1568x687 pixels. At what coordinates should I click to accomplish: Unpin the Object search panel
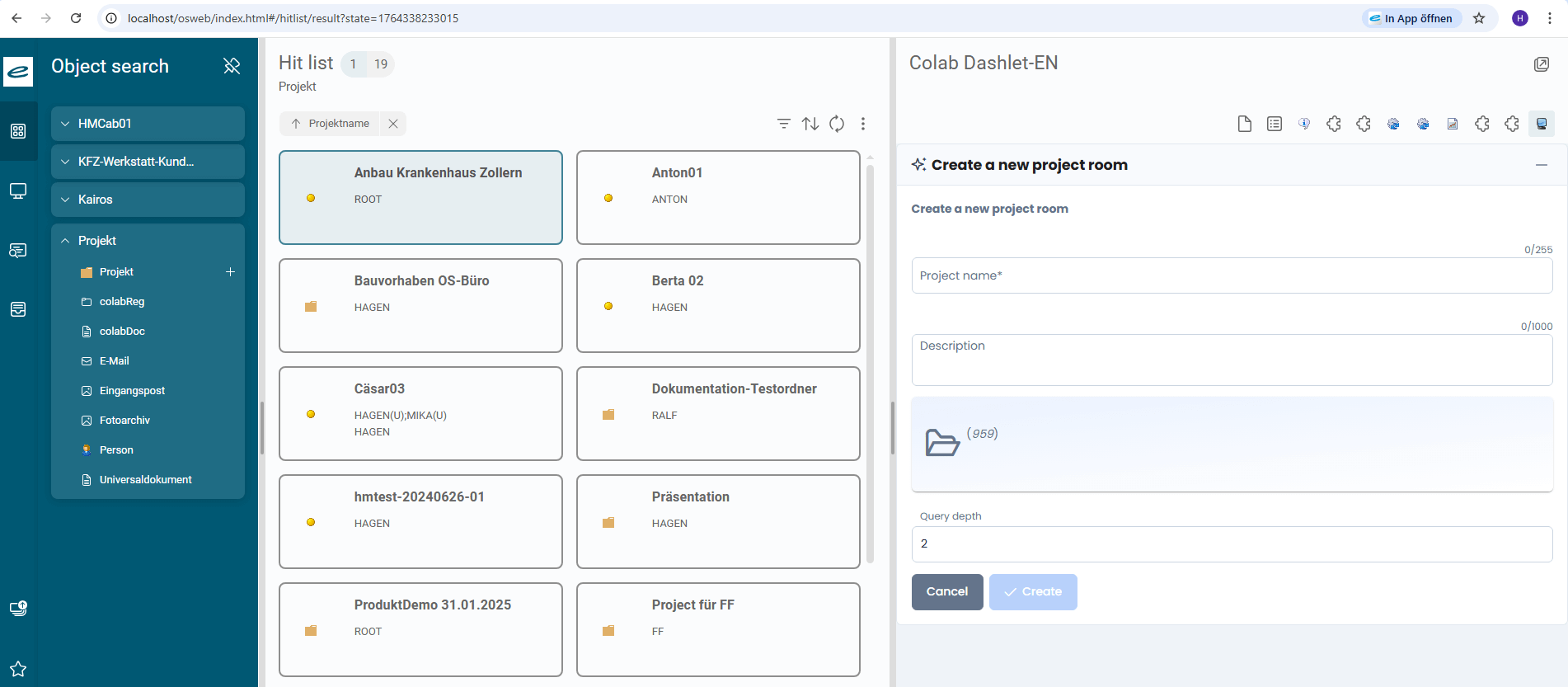[232, 66]
